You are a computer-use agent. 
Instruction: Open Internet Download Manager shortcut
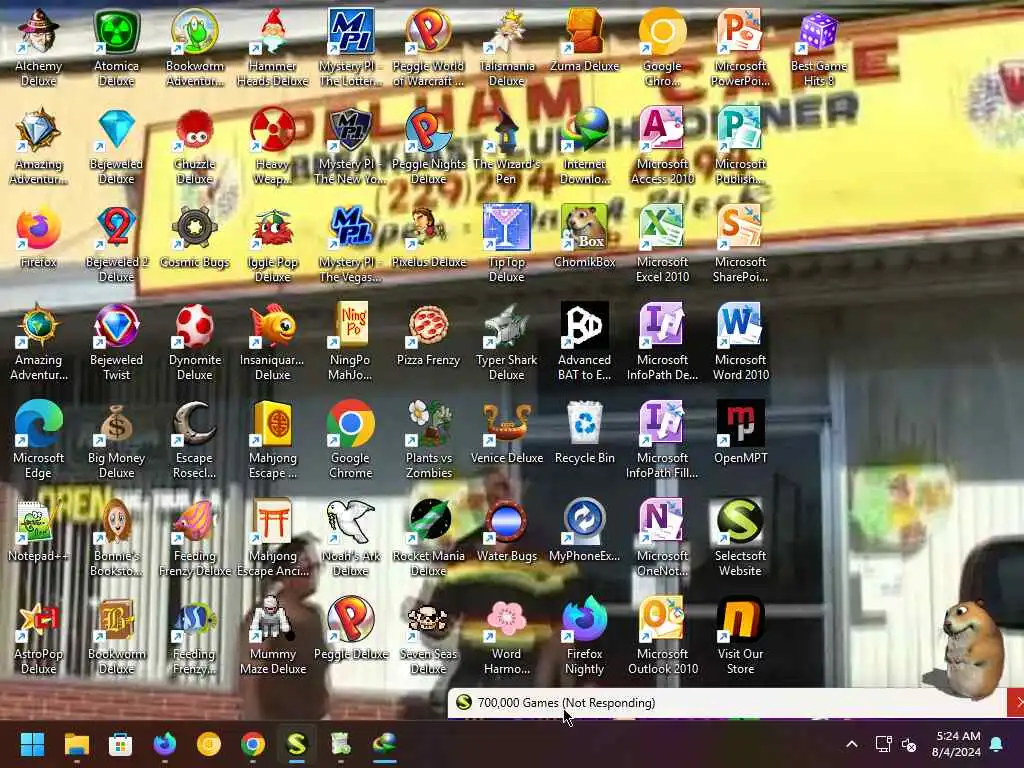(584, 146)
